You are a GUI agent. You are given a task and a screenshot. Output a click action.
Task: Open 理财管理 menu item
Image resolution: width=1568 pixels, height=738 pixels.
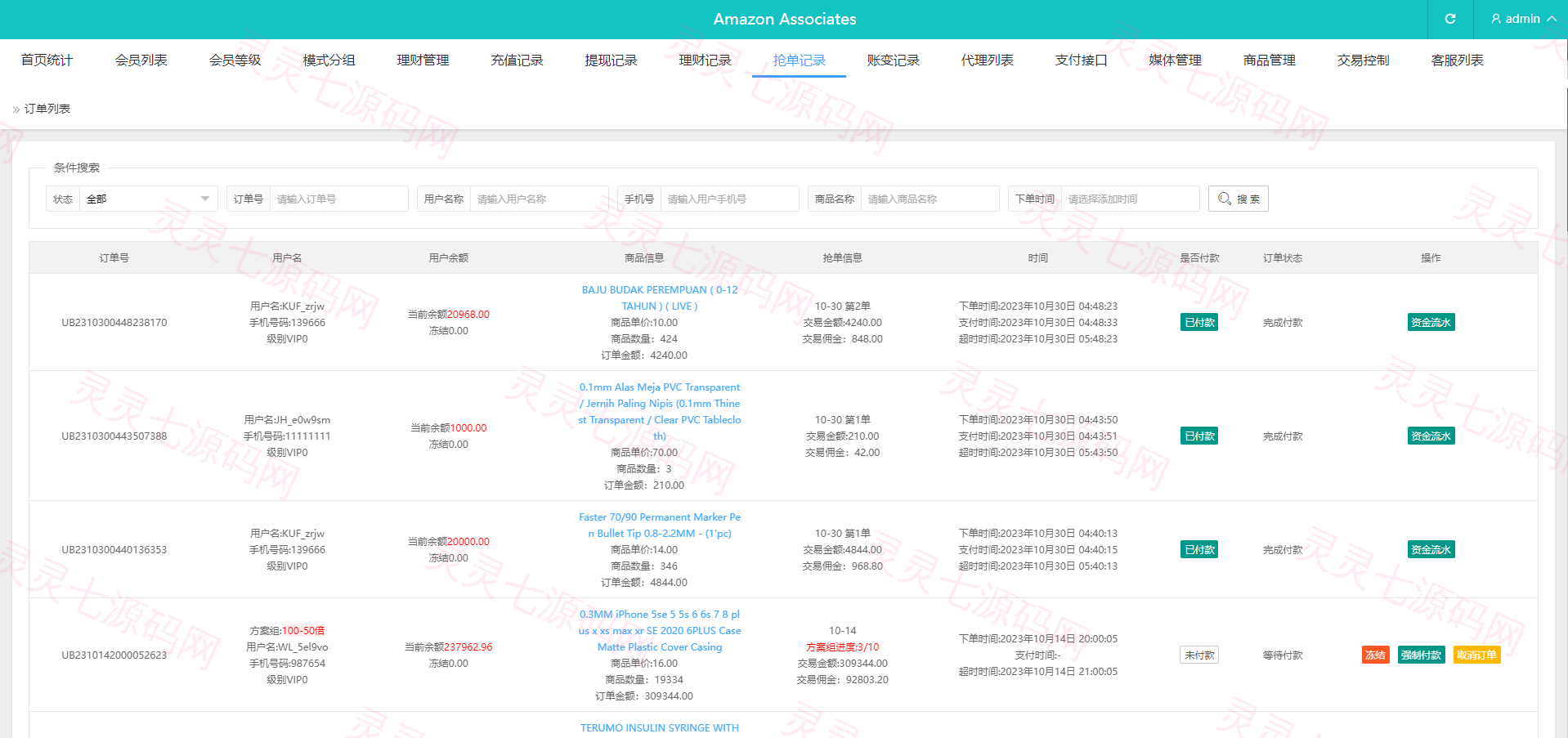click(x=423, y=60)
